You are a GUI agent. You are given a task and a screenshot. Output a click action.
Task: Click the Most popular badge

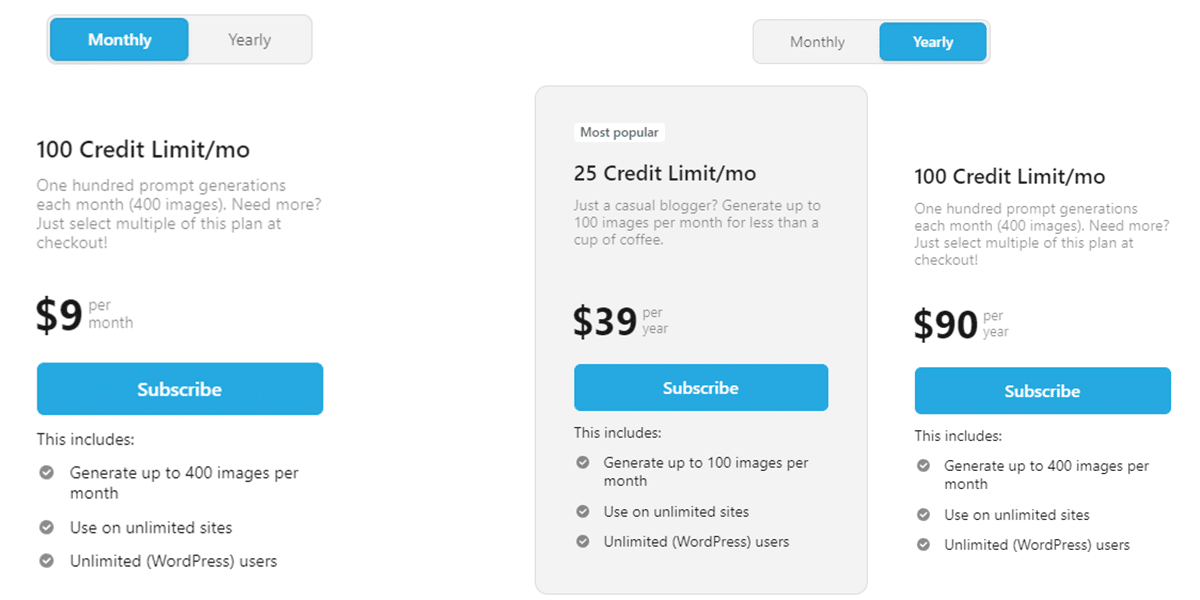coord(620,132)
